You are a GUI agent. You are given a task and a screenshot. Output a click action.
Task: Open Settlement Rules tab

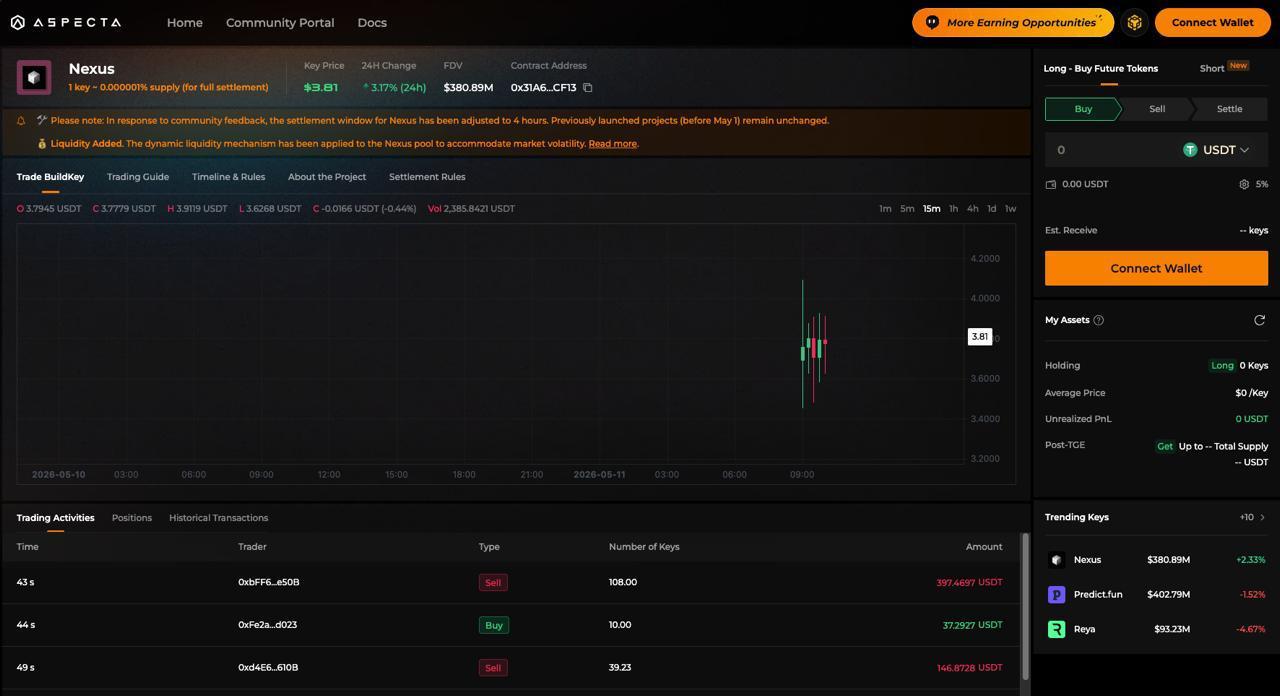coord(427,177)
